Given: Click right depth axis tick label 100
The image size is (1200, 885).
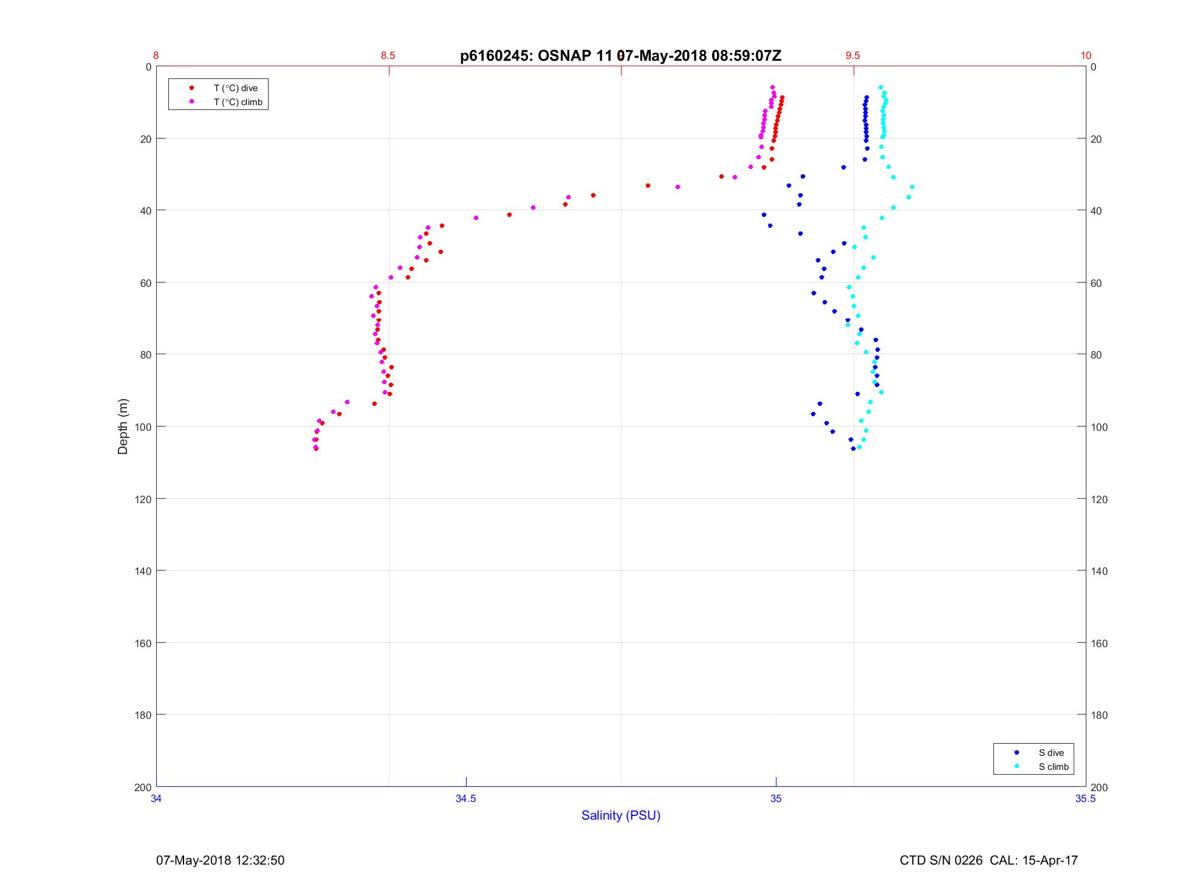Looking at the screenshot, I should point(1101,427).
